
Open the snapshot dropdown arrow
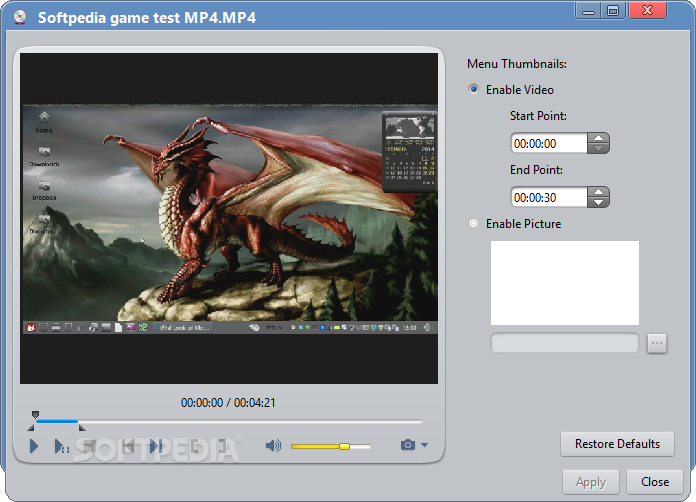click(x=424, y=445)
